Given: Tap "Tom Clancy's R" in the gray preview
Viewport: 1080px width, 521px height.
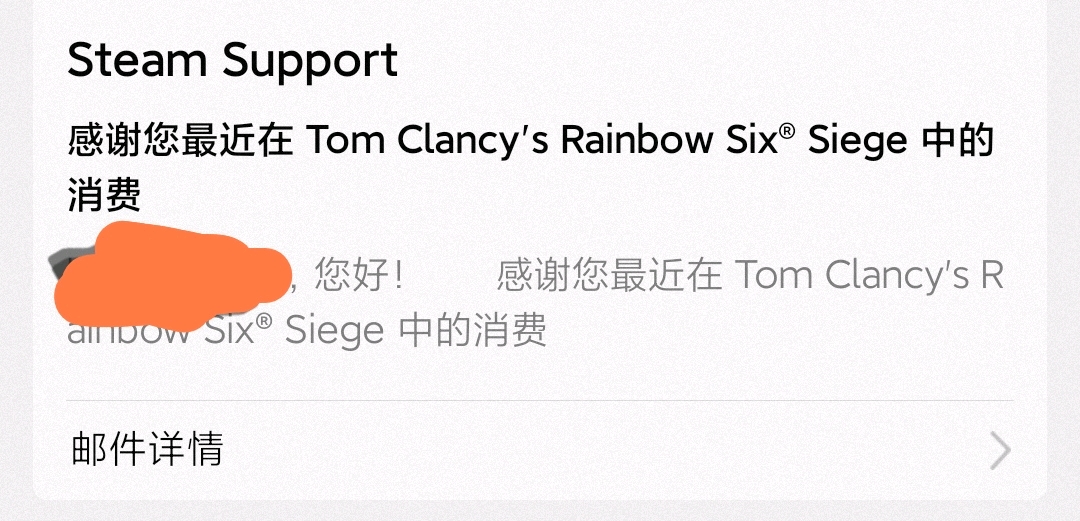Looking at the screenshot, I should (x=869, y=276).
